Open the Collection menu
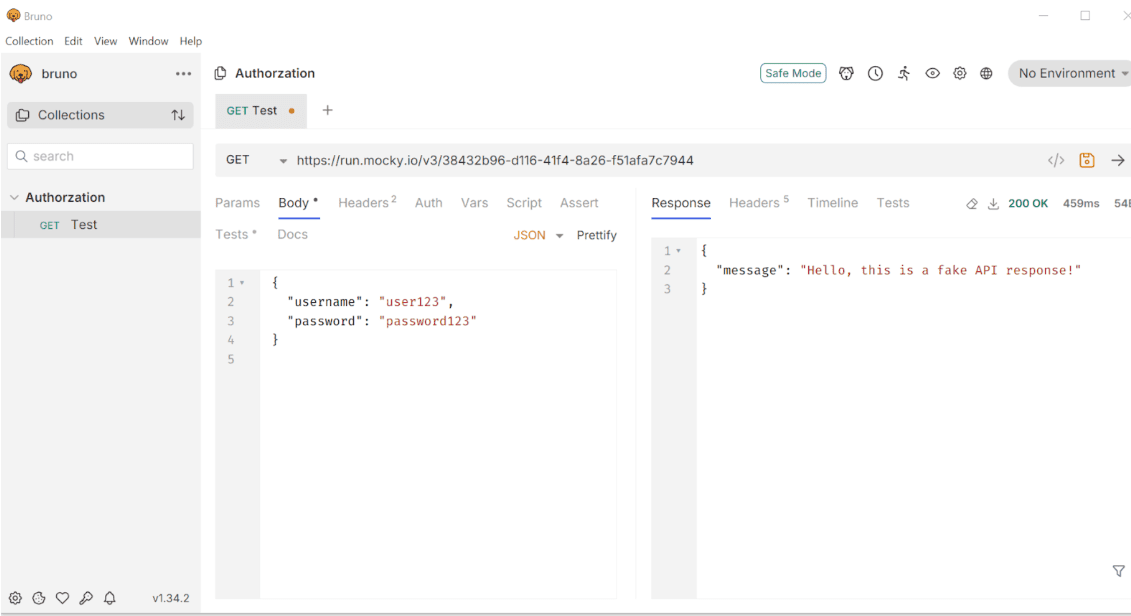 coord(29,41)
